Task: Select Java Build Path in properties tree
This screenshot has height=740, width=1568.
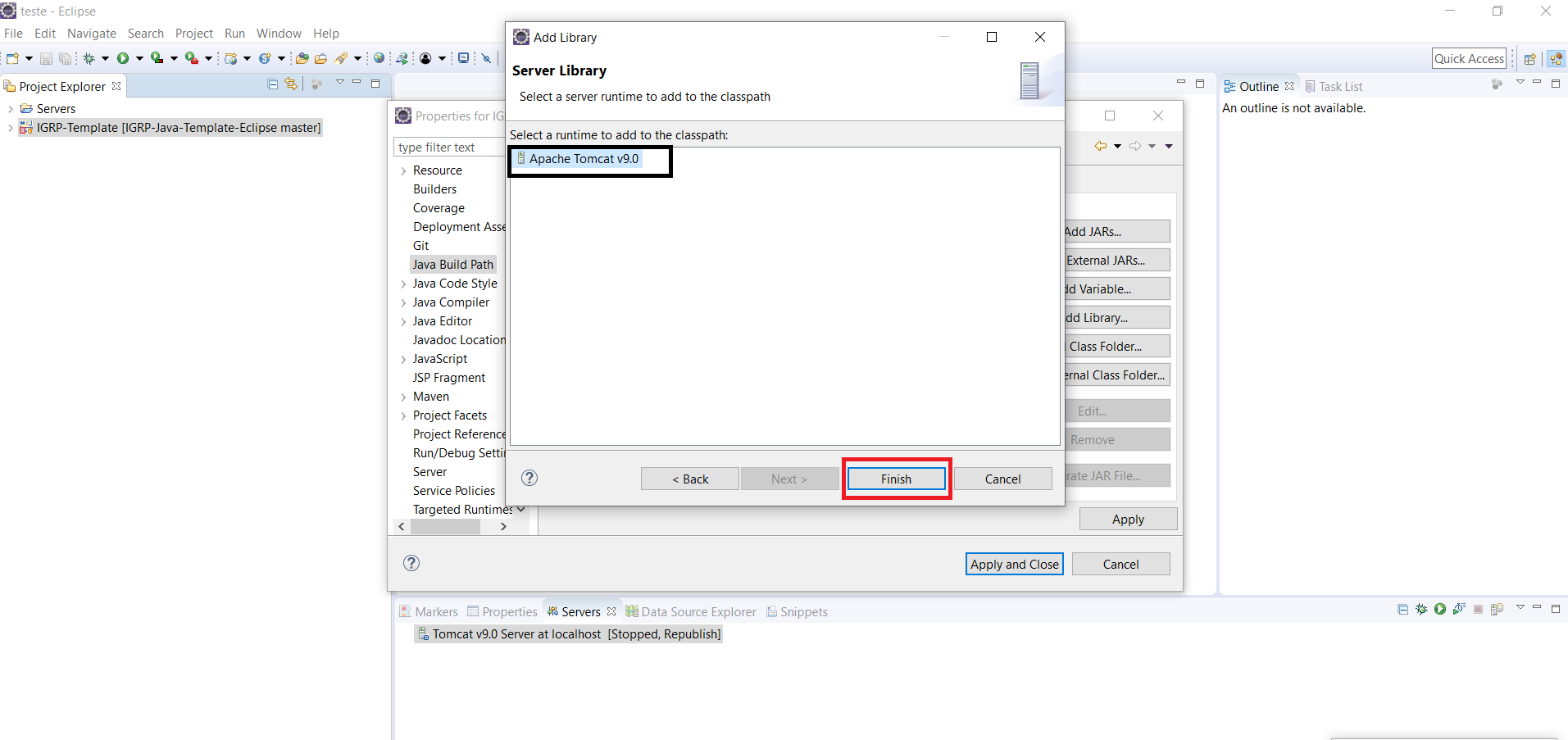Action: pyautogui.click(x=452, y=264)
